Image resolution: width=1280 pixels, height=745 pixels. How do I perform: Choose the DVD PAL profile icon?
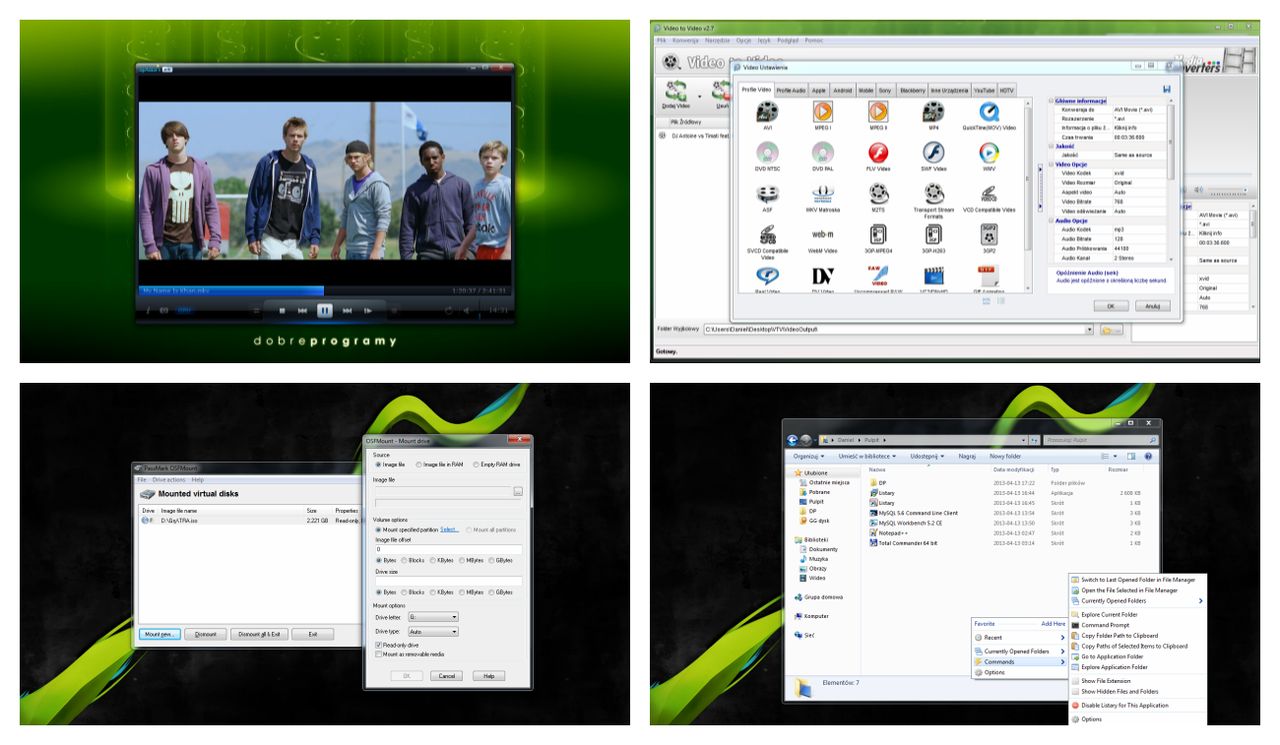823,152
